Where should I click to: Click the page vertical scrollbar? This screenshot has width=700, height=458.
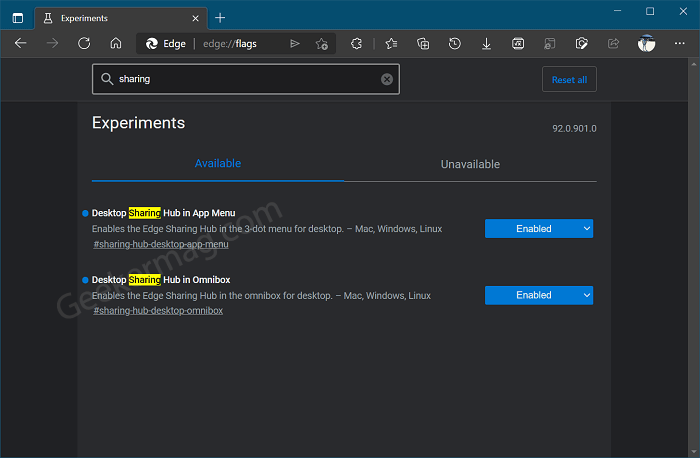[694, 258]
